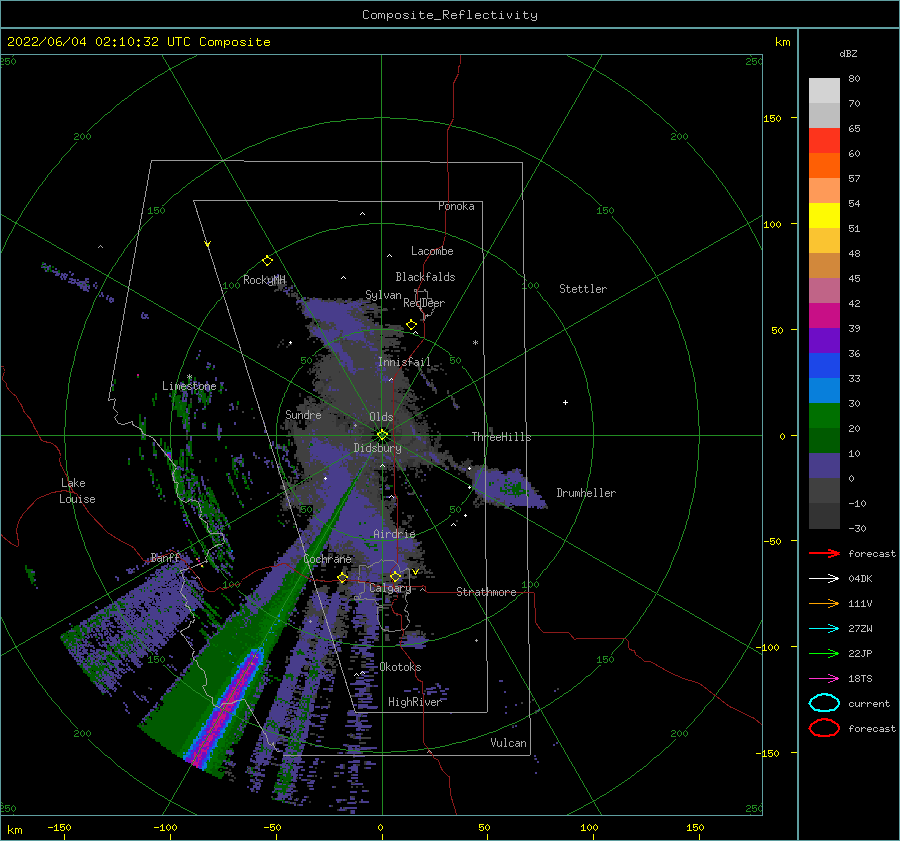Click the cyan current ellipse icon

(x=824, y=703)
